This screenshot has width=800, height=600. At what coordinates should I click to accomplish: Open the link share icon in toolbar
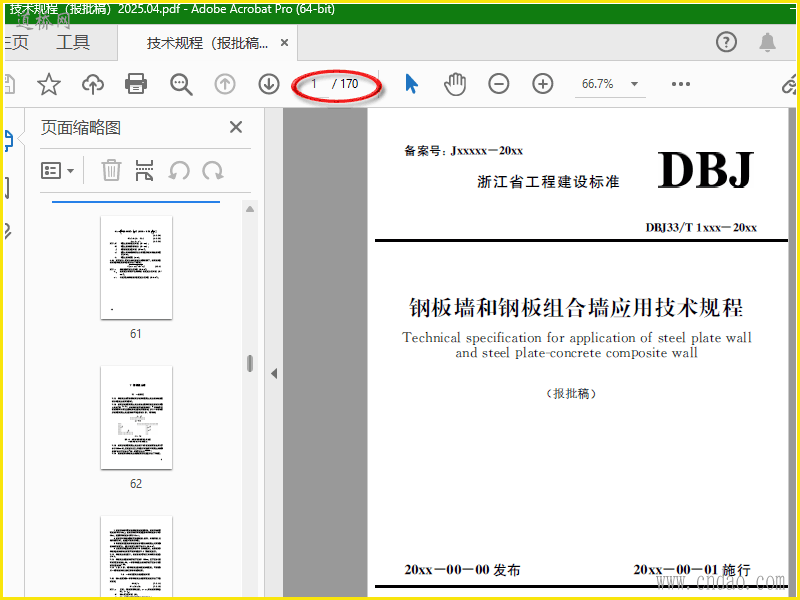click(x=789, y=84)
